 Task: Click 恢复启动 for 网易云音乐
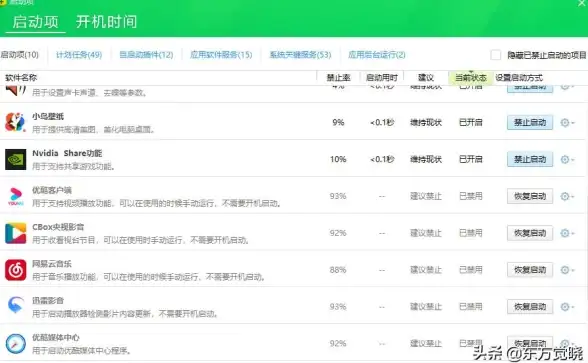click(x=530, y=270)
